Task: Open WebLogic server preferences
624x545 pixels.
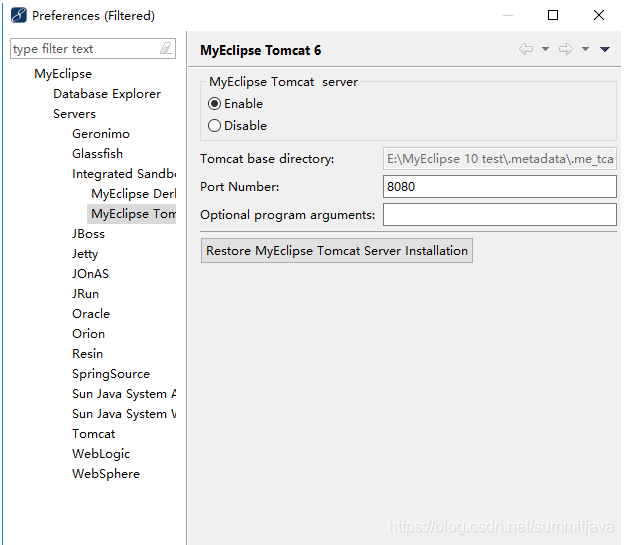Action: [x=101, y=454]
